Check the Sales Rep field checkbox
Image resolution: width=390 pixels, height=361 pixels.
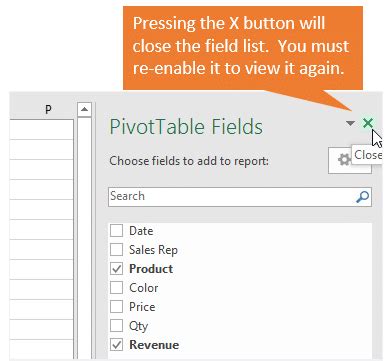116,249
